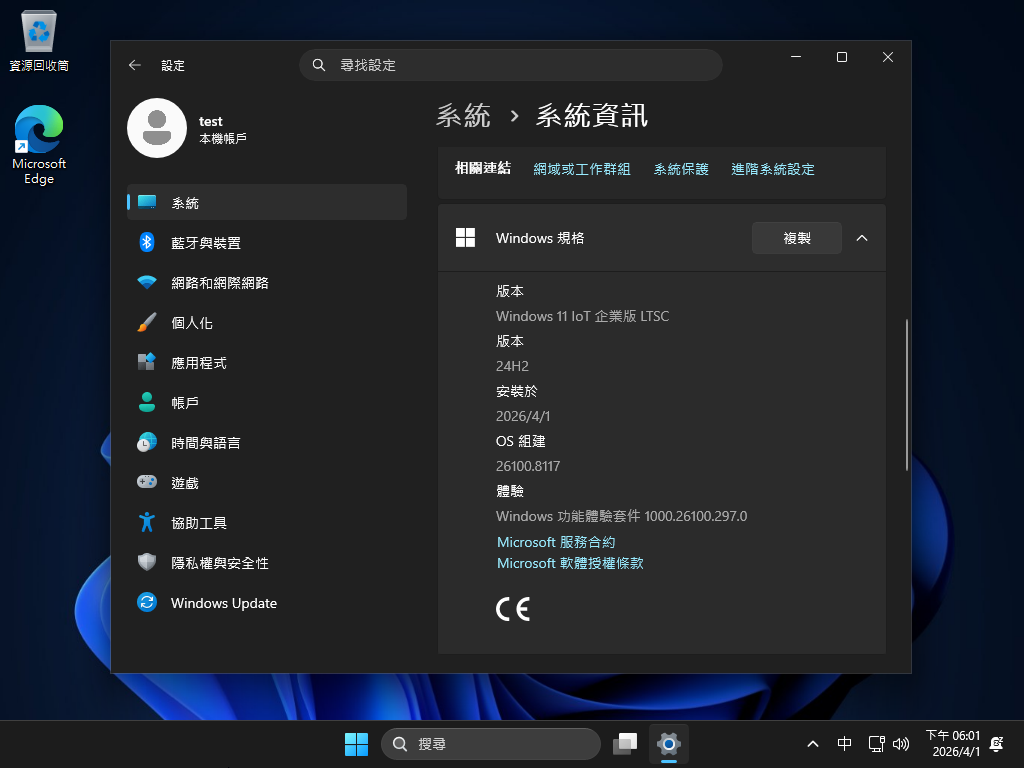Open Microsoft 軟體授權條款 link

(570, 564)
